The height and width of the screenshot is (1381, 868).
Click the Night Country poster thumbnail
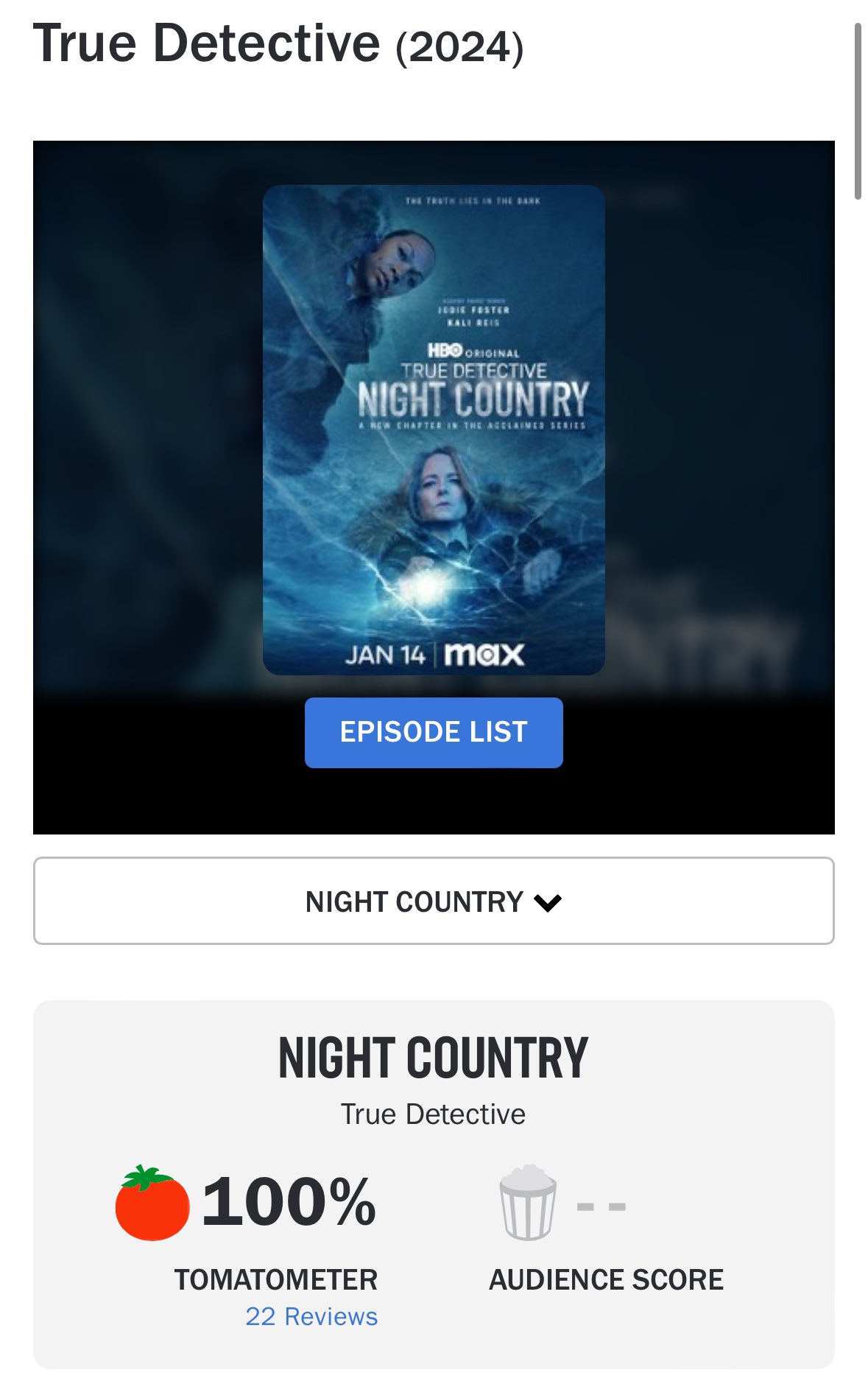(434, 430)
